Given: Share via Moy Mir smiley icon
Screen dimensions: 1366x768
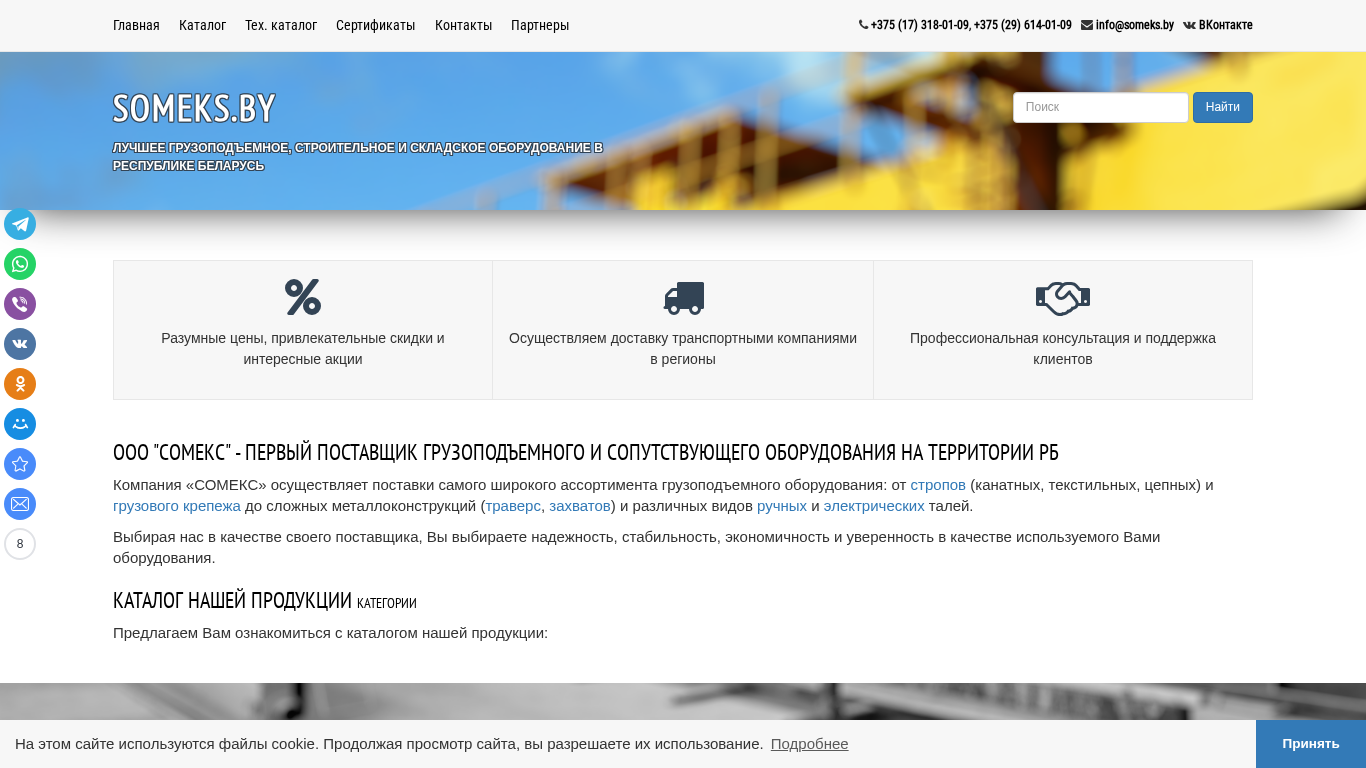Looking at the screenshot, I should pos(20,424).
